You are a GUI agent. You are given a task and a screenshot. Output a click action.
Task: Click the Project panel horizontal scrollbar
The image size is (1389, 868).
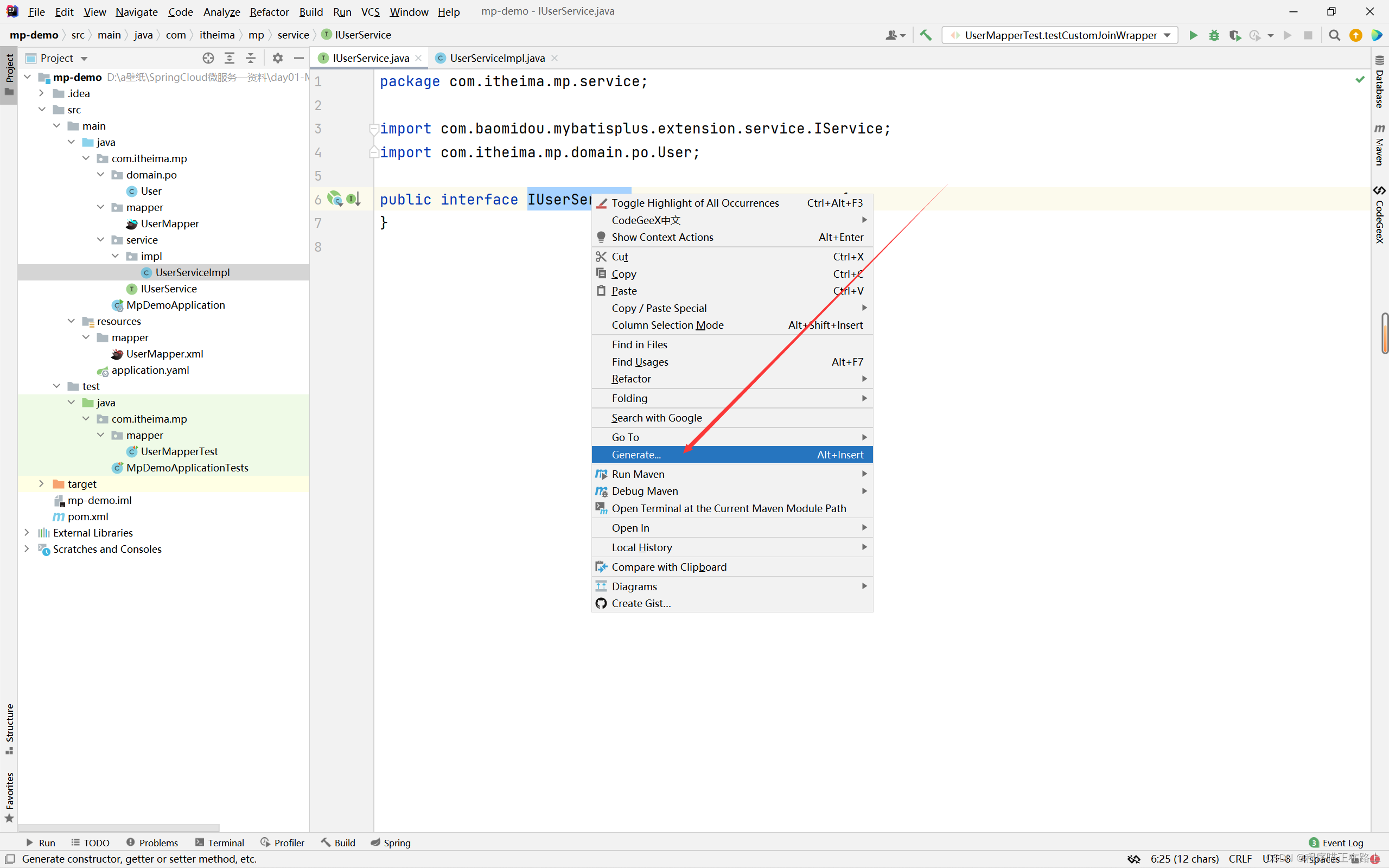pyautogui.click(x=118, y=828)
